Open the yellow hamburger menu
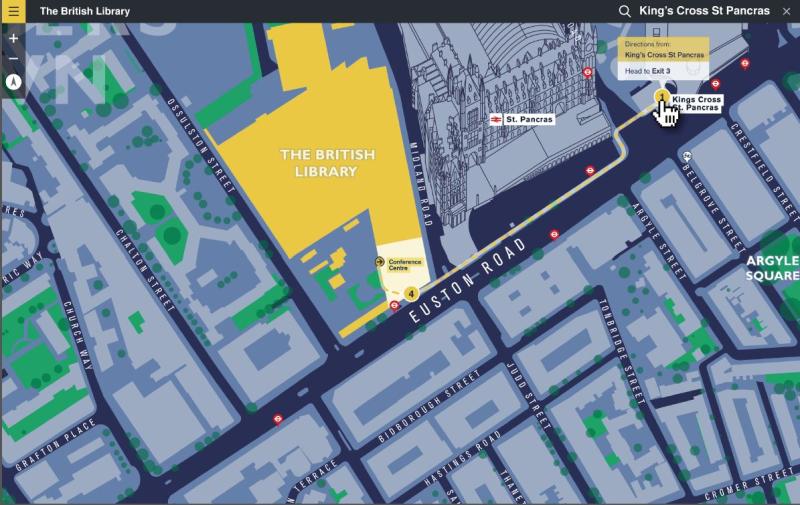The image size is (800, 505). point(13,11)
